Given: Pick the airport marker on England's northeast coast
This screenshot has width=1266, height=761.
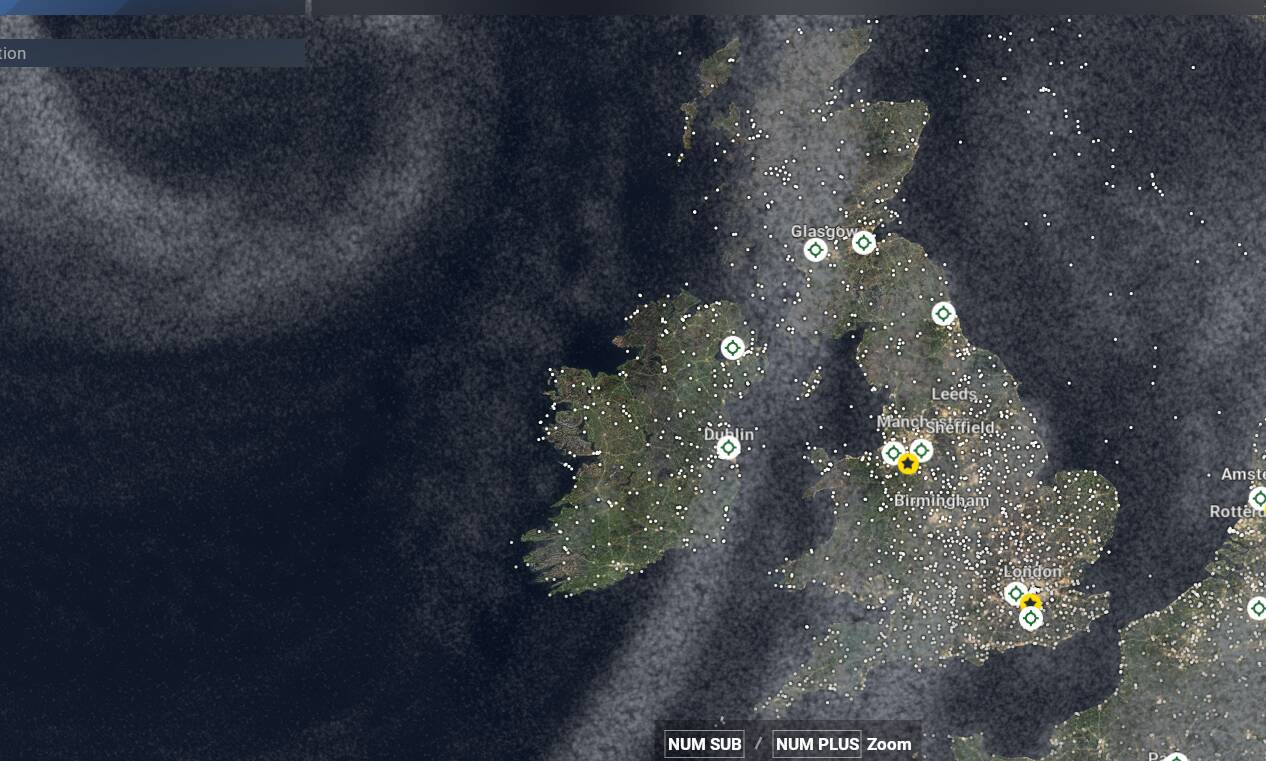Looking at the screenshot, I should 943,314.
